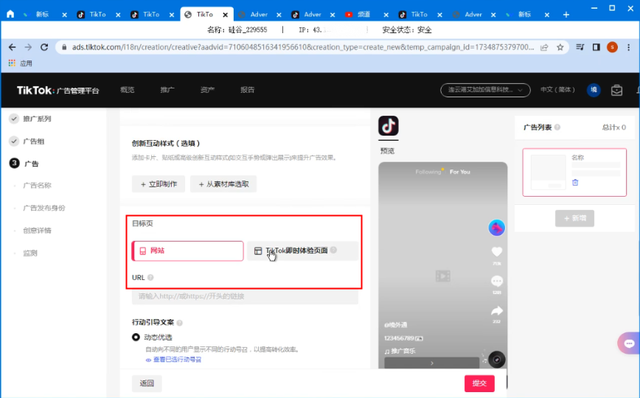The height and width of the screenshot is (398, 640).
Task: Open the browser three-dot menu
Action: click(629, 47)
